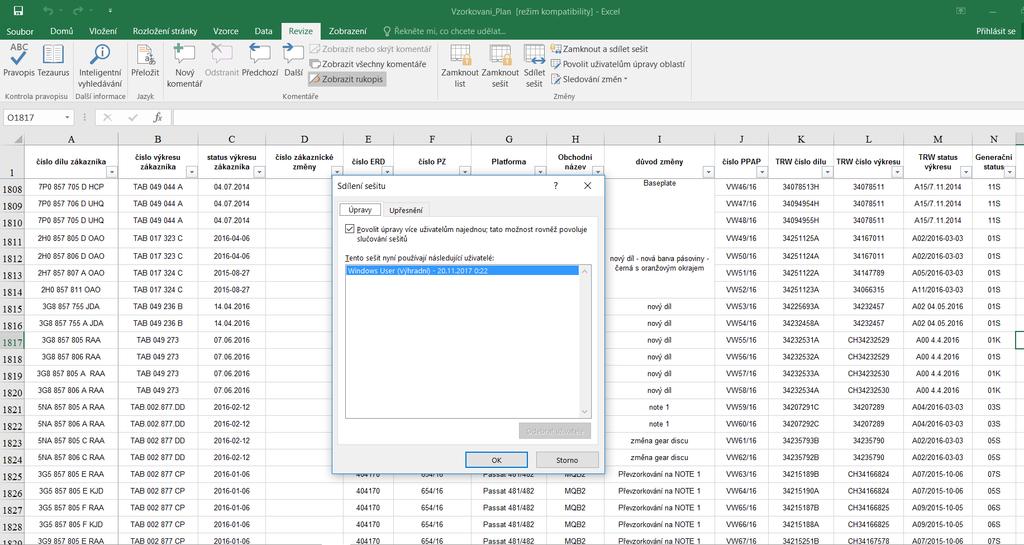Screen dimensions: 1024x545
Task: Select column L header
Action: coord(869,139)
